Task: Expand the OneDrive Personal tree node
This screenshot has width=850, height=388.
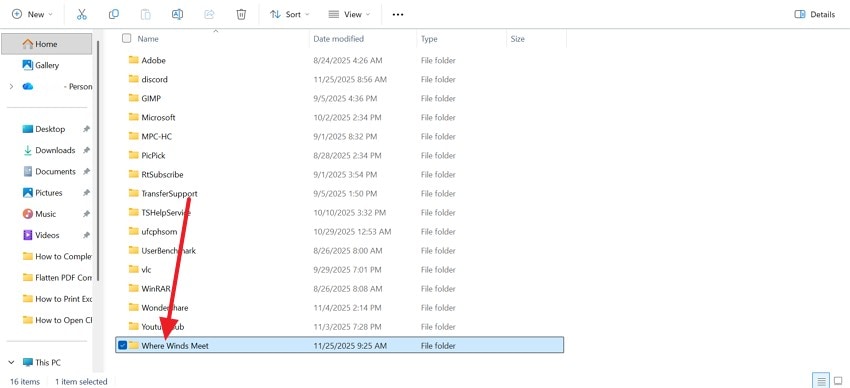Action: [x=11, y=86]
